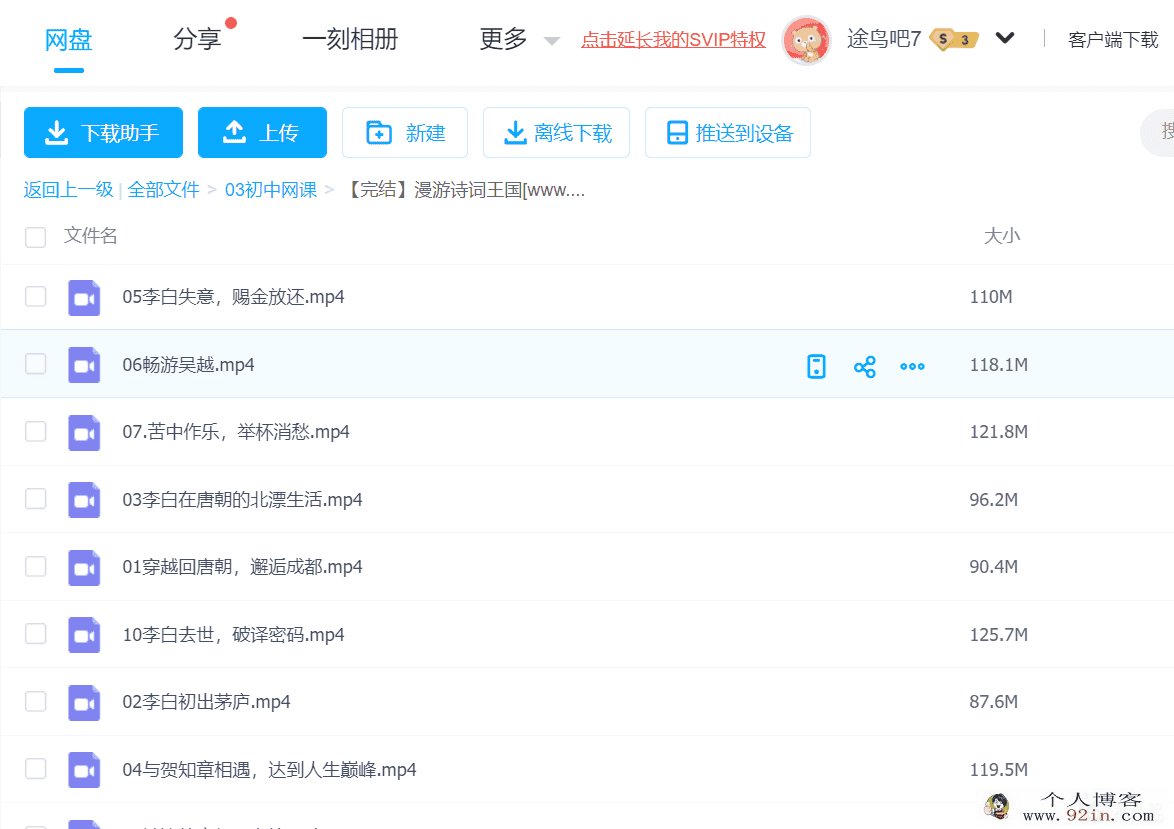This screenshot has width=1174, height=829.
Task: Click video icon for 07.苦中作乐，举杯消愁.mp4
Action: click(x=84, y=432)
